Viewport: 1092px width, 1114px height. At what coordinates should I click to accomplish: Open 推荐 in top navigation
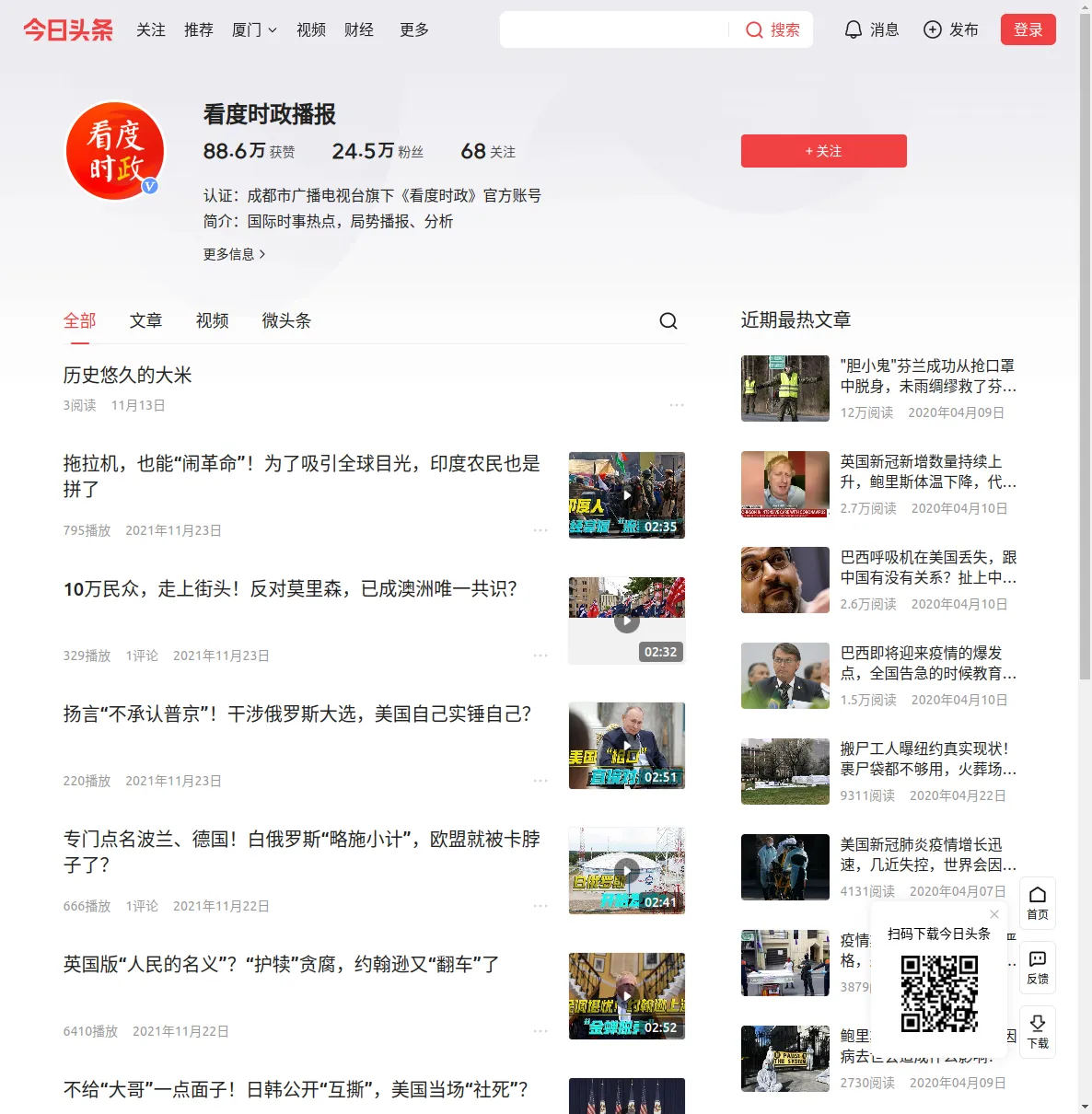(199, 29)
